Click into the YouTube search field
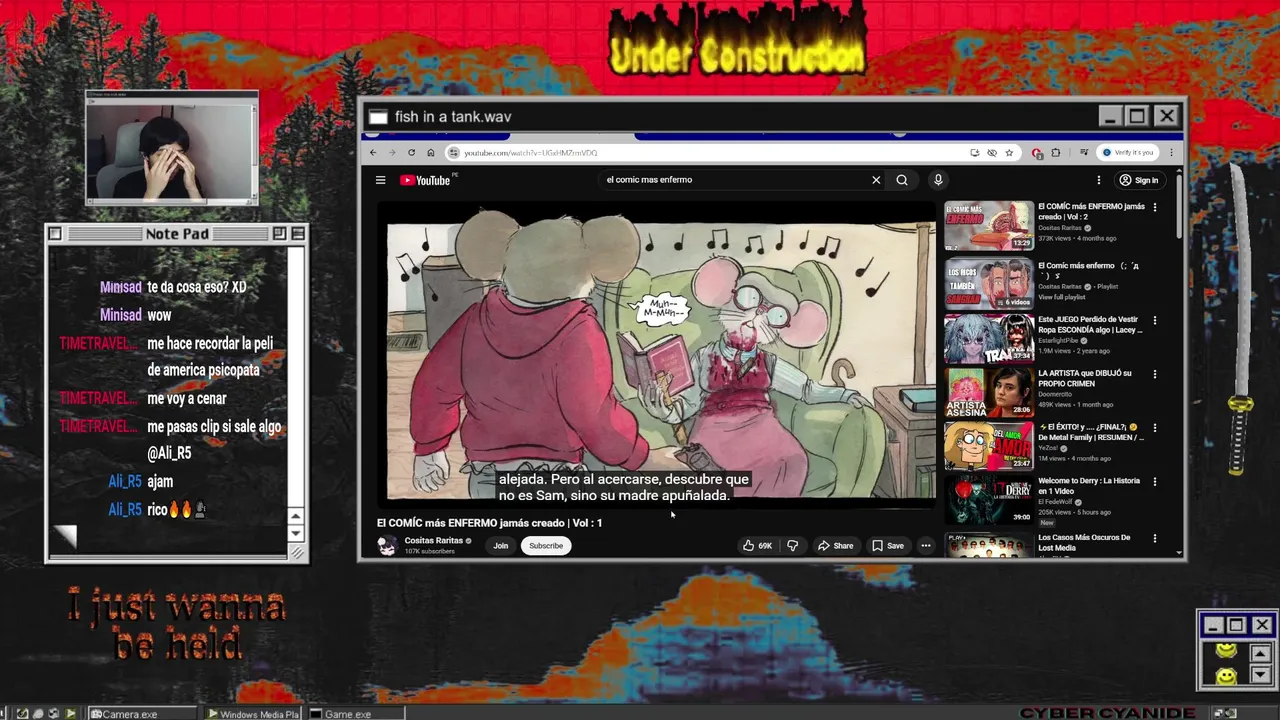Screen dimensions: 1280x720 (735, 180)
